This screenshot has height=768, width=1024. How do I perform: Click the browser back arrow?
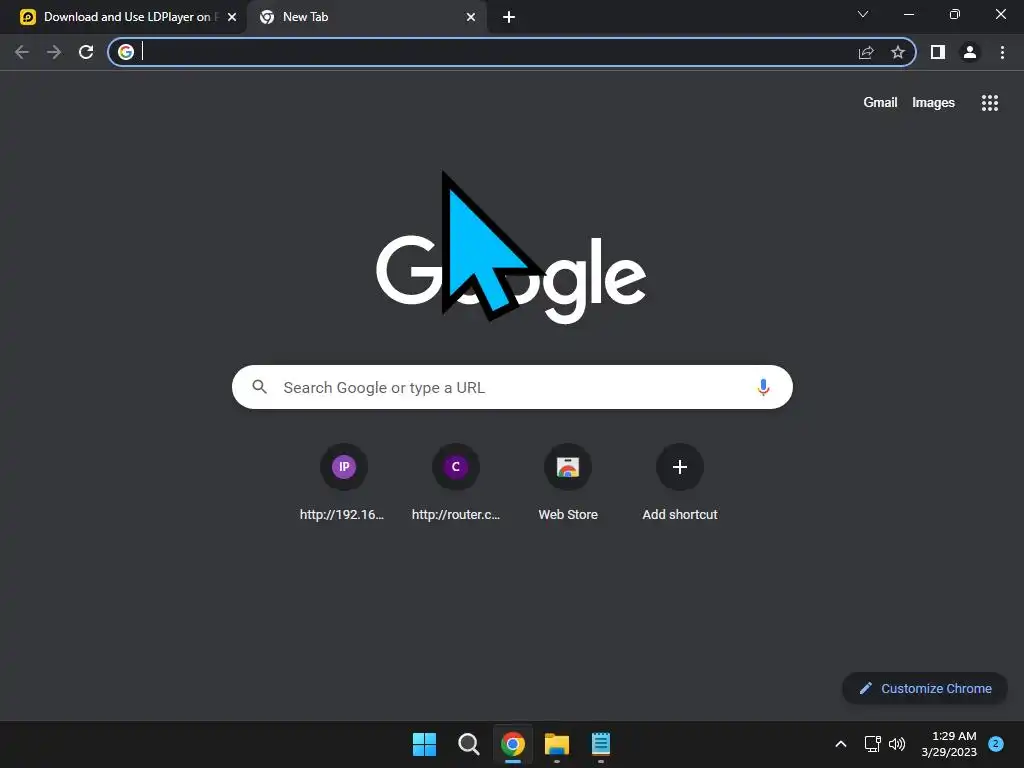(x=22, y=52)
